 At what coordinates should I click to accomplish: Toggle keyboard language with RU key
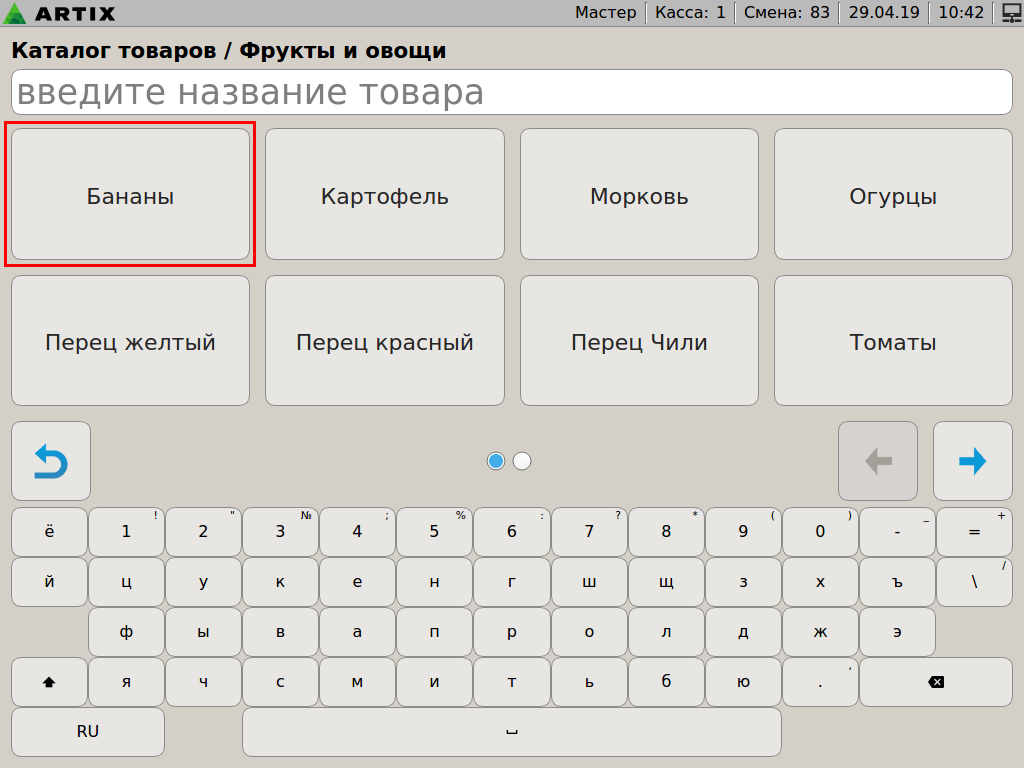pos(88,732)
